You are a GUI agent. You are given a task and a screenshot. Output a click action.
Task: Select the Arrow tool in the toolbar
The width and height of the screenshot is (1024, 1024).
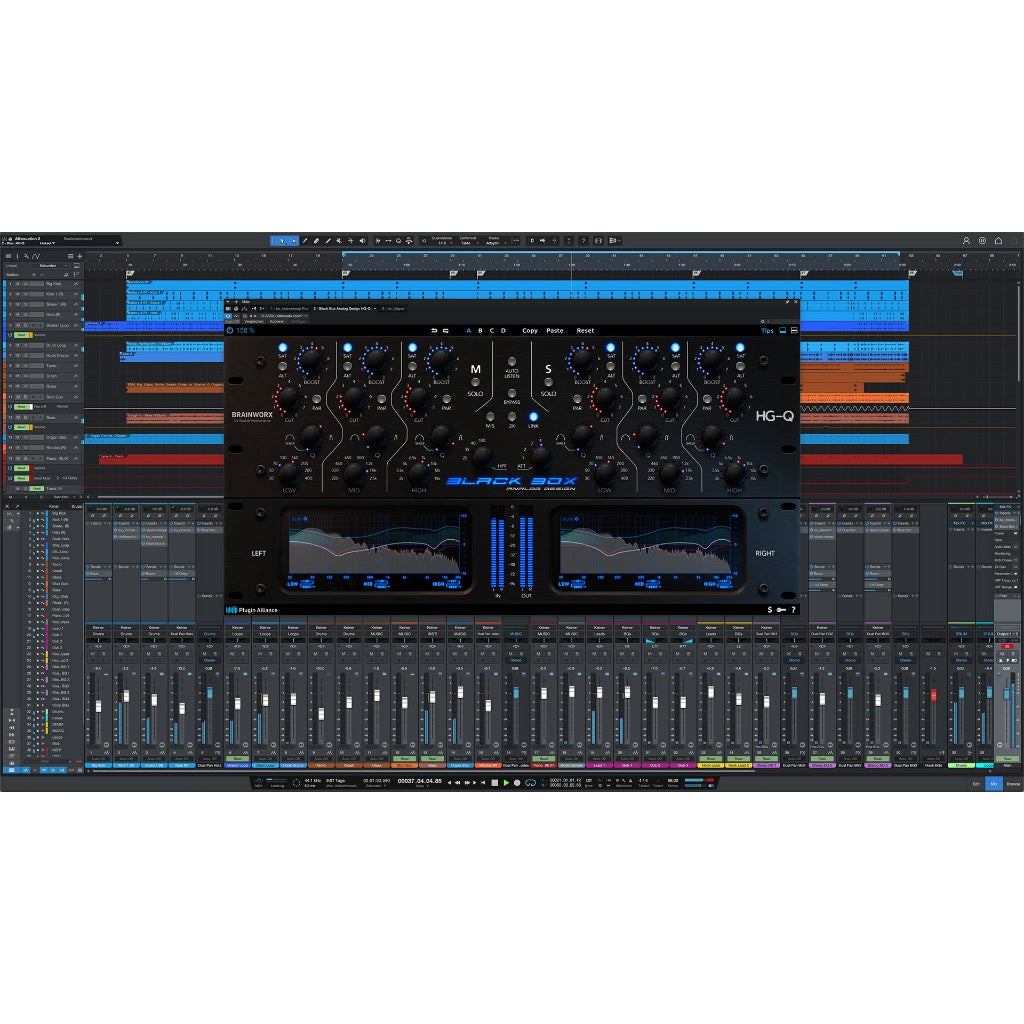pyautogui.click(x=284, y=240)
